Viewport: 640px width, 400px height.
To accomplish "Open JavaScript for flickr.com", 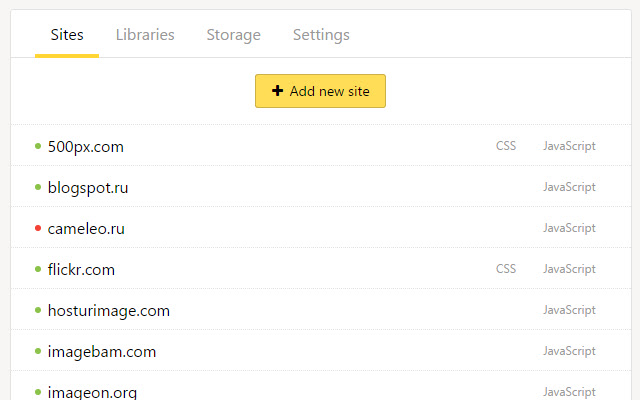I will point(569,269).
